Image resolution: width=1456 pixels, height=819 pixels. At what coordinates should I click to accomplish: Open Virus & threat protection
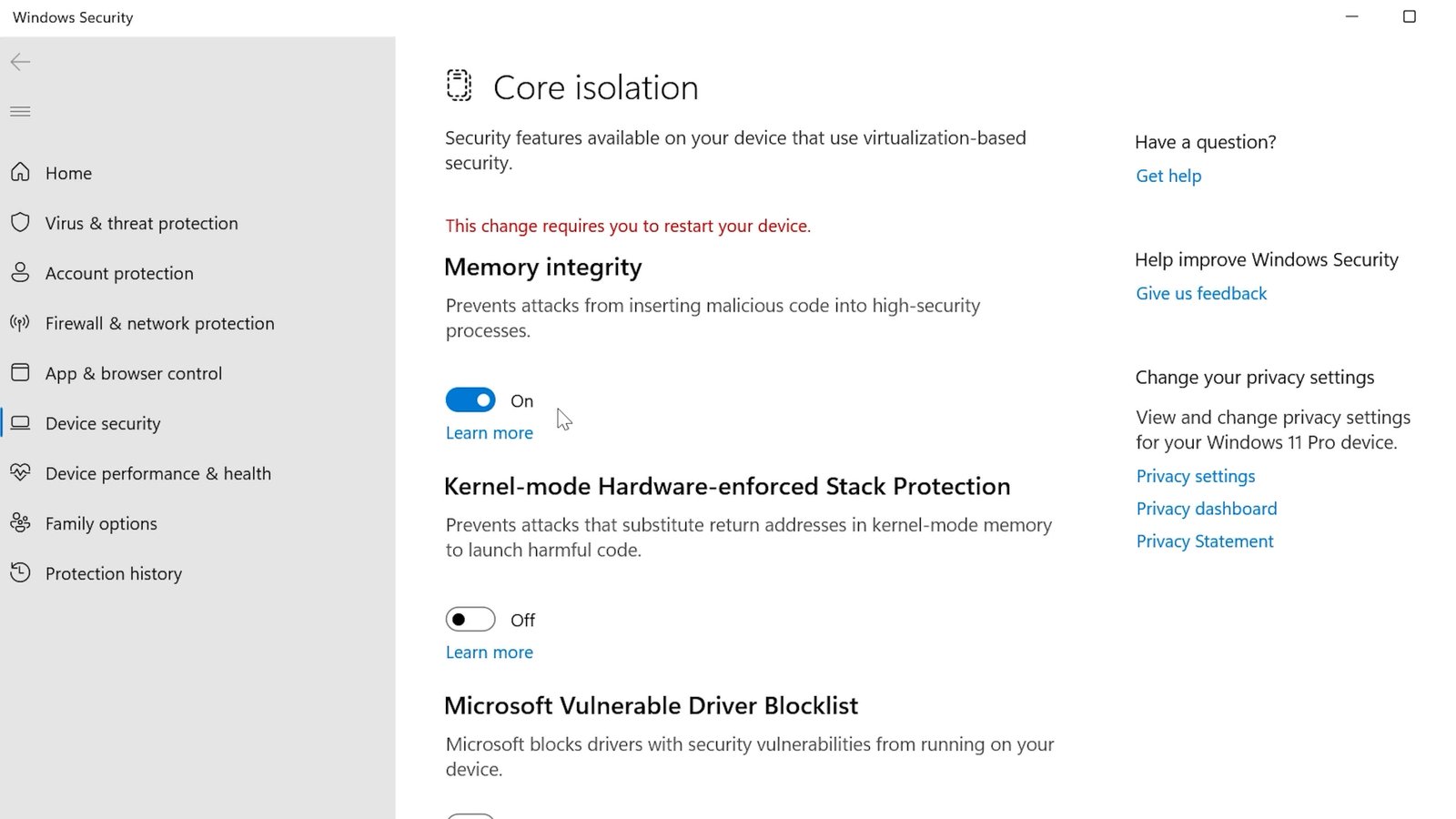[141, 223]
